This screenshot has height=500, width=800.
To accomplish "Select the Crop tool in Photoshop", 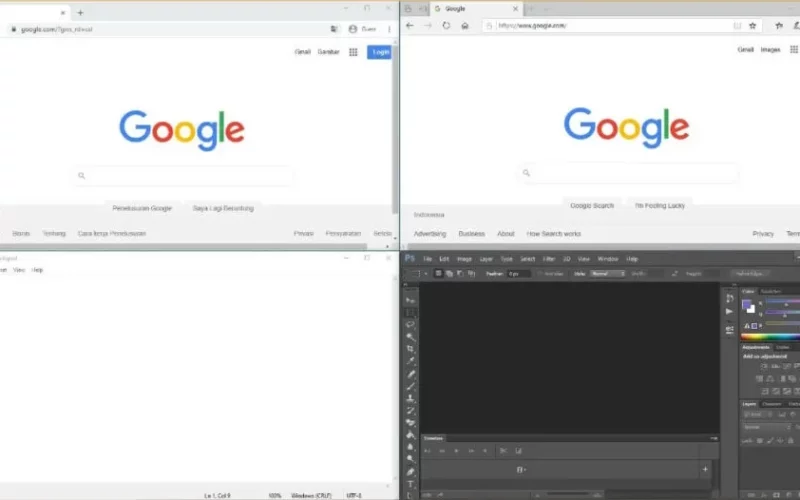I will (410, 349).
